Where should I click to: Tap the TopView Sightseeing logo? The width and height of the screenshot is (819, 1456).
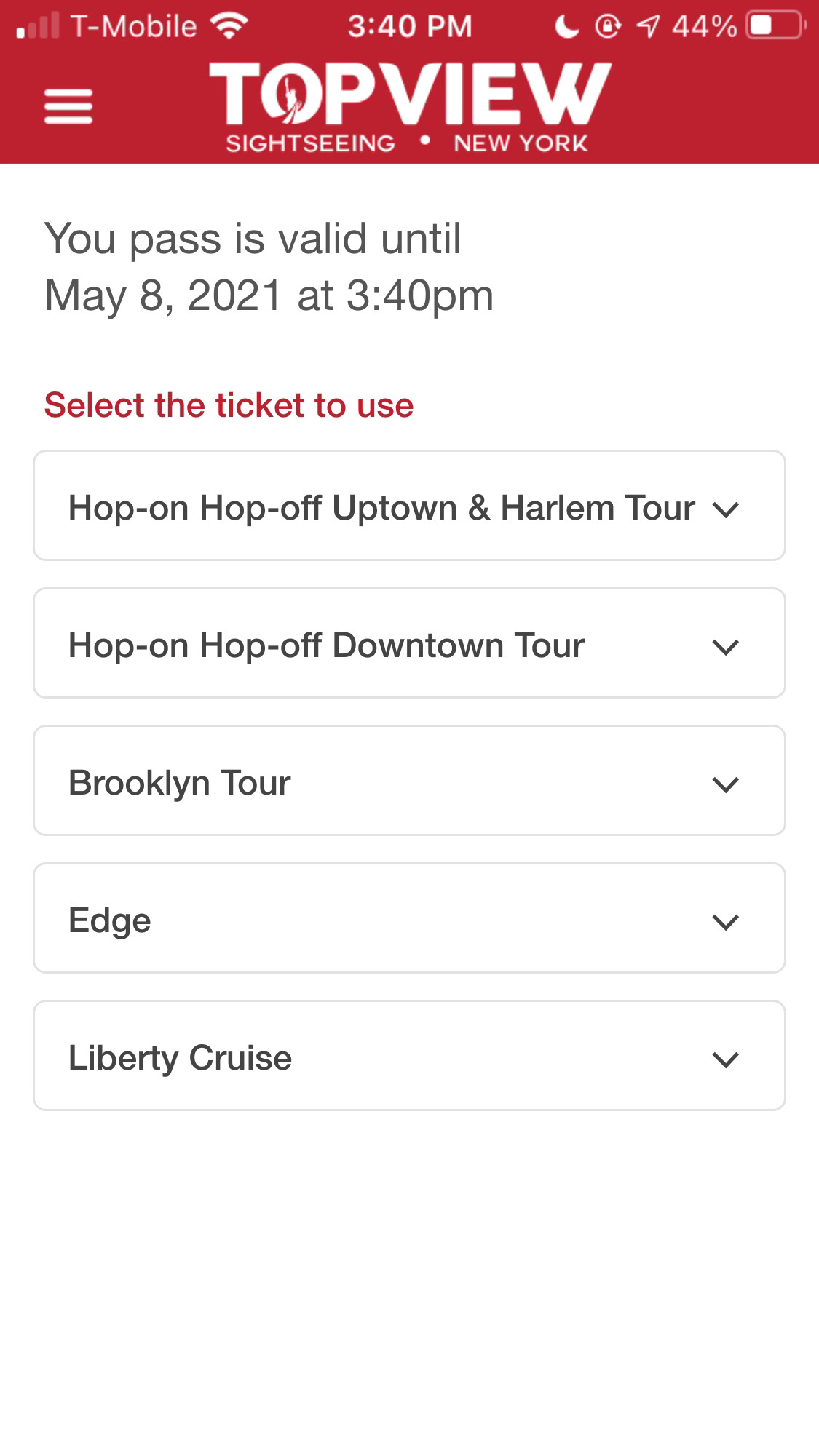[x=410, y=108]
